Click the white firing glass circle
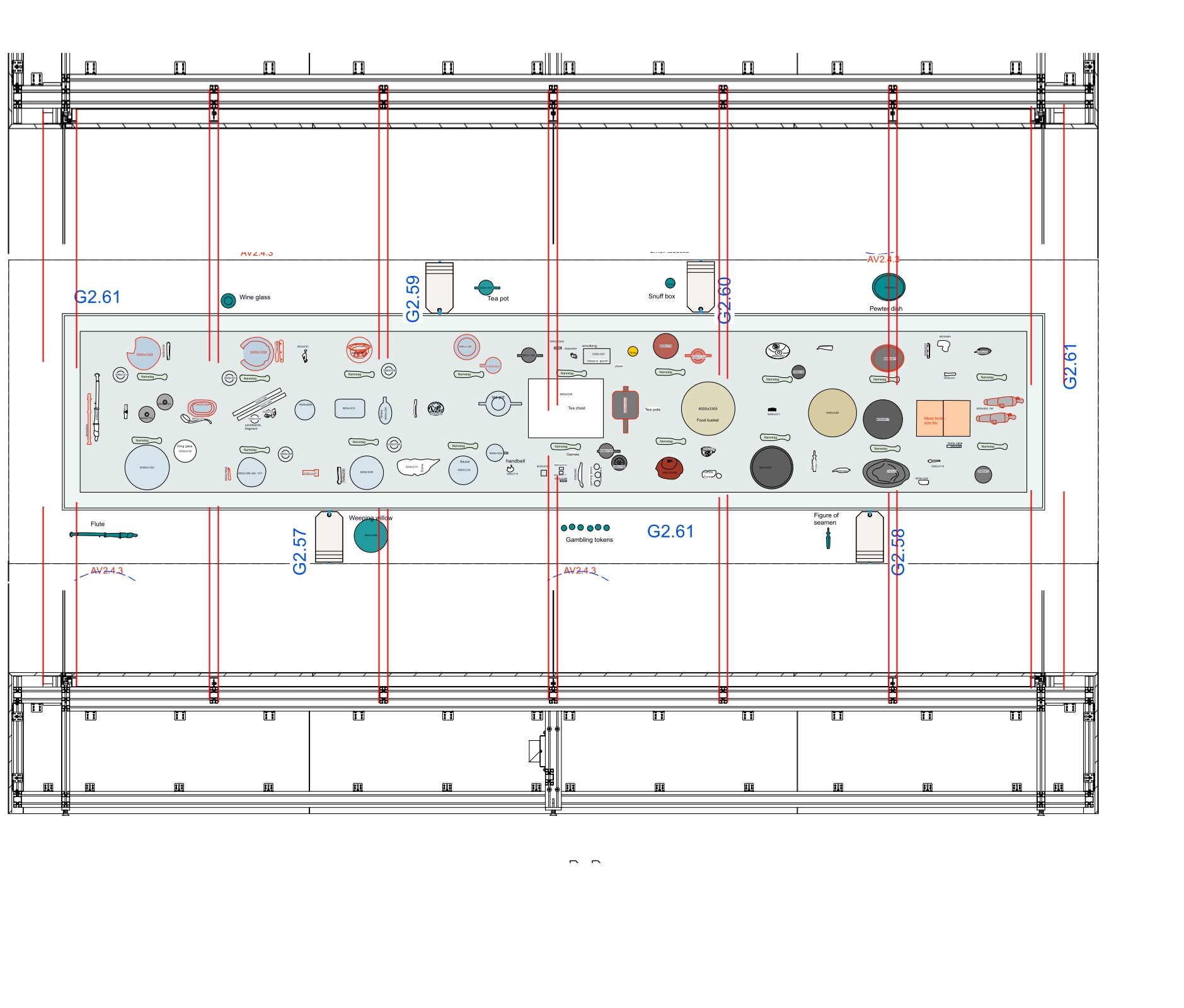1184x1008 pixels. coord(185,451)
